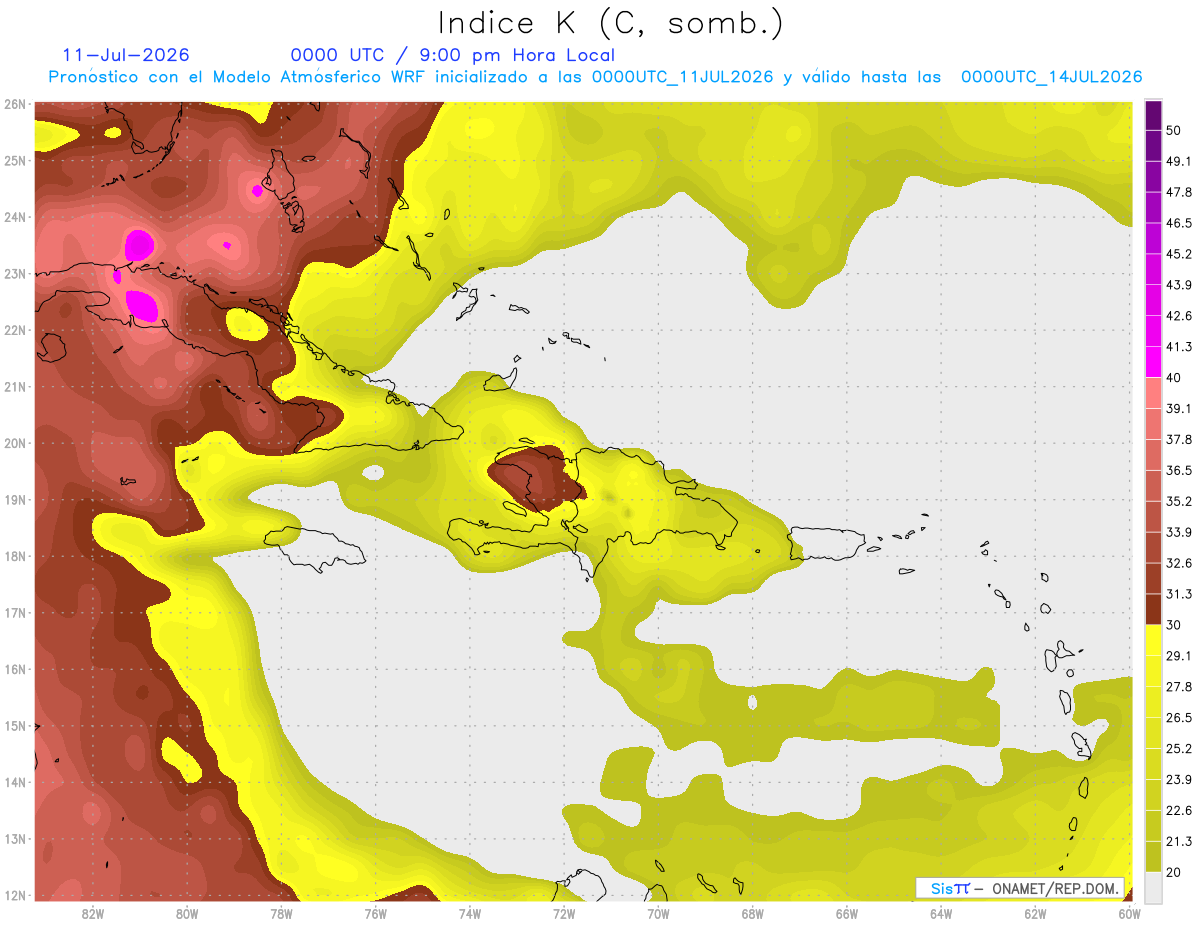The width and height of the screenshot is (1200, 927).
Task: Click the "37.8" color bar label
Action: click(x=1180, y=439)
